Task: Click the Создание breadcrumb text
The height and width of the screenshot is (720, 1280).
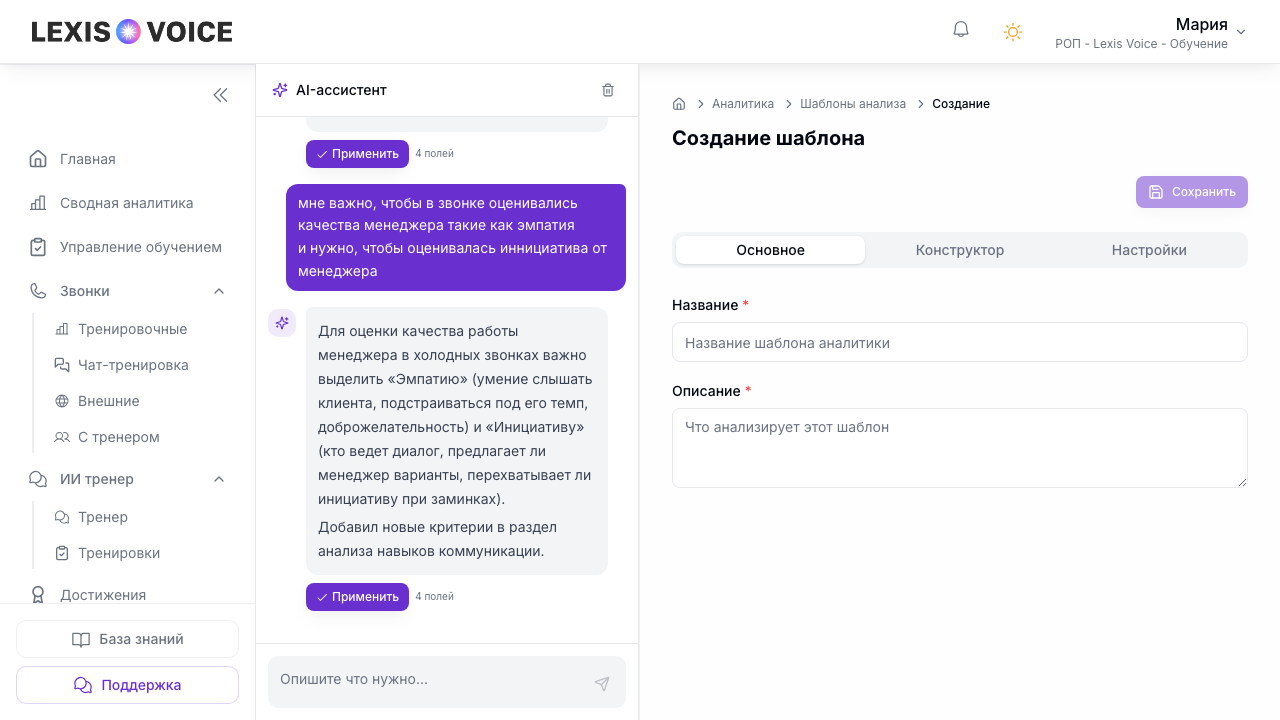Action: (961, 104)
